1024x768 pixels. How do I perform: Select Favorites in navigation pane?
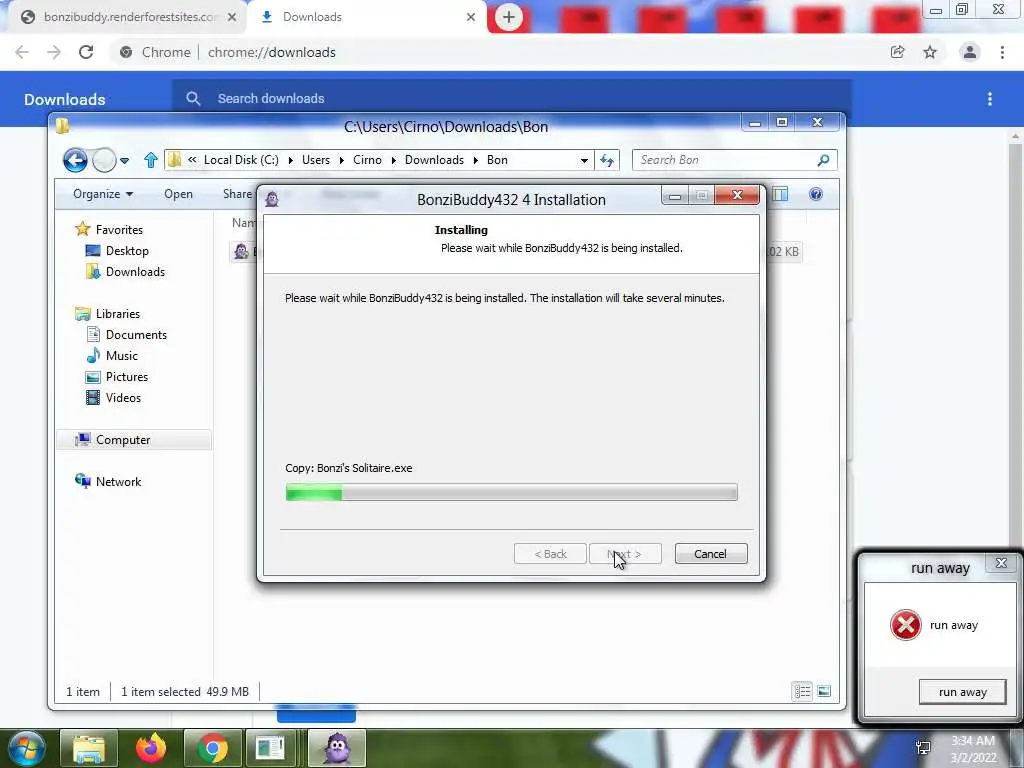119,230
